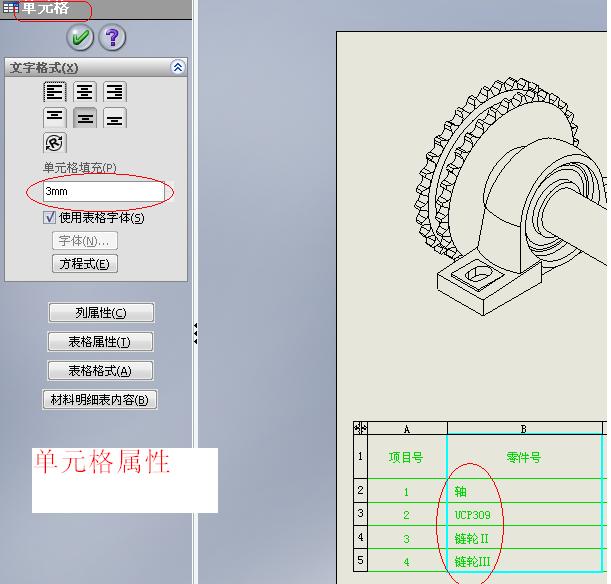The height and width of the screenshot is (584, 611).
Task: Click the text rotation icon
Action: [x=54, y=143]
